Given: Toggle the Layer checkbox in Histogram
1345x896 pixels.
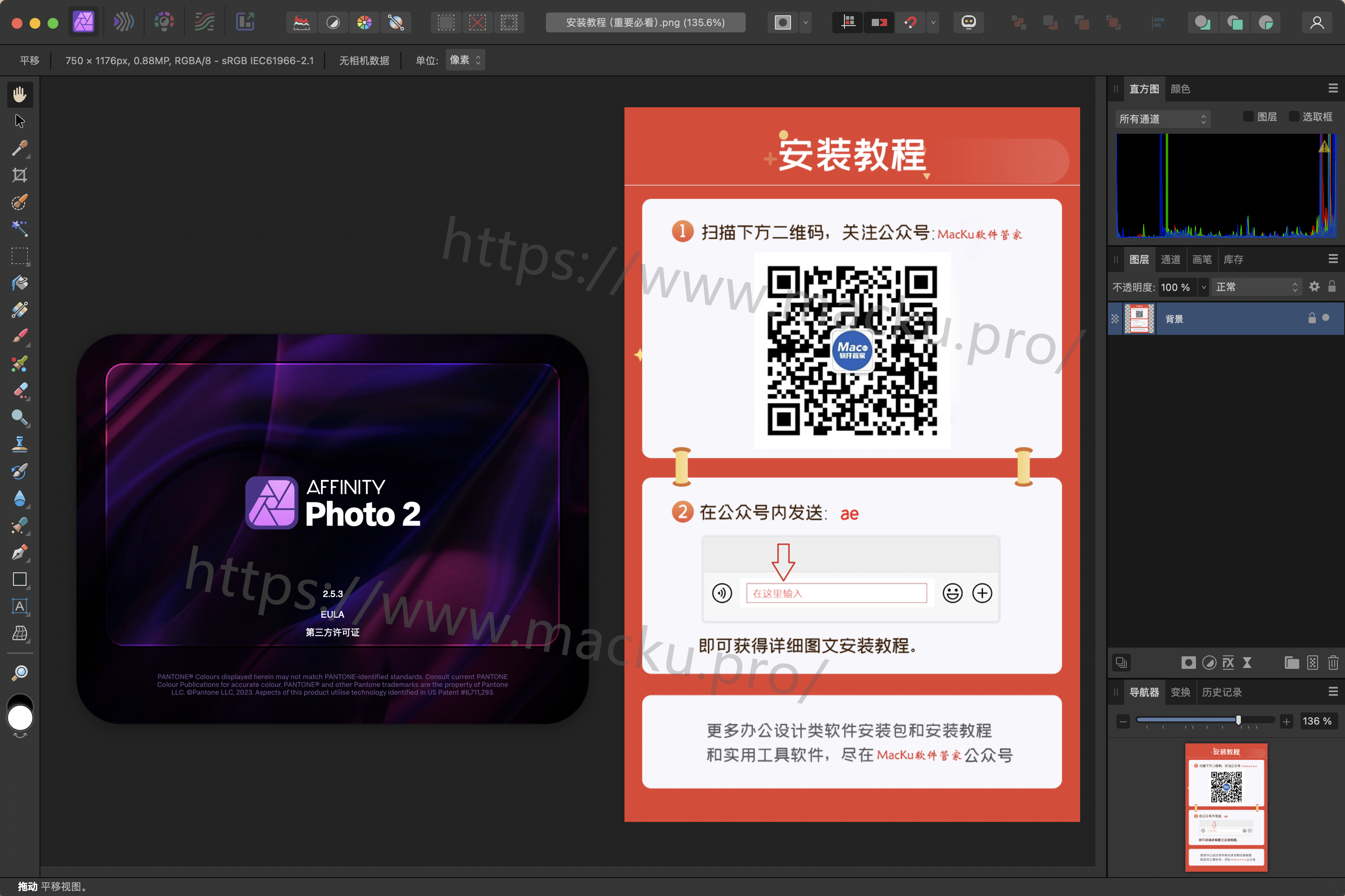Looking at the screenshot, I should (x=1248, y=117).
